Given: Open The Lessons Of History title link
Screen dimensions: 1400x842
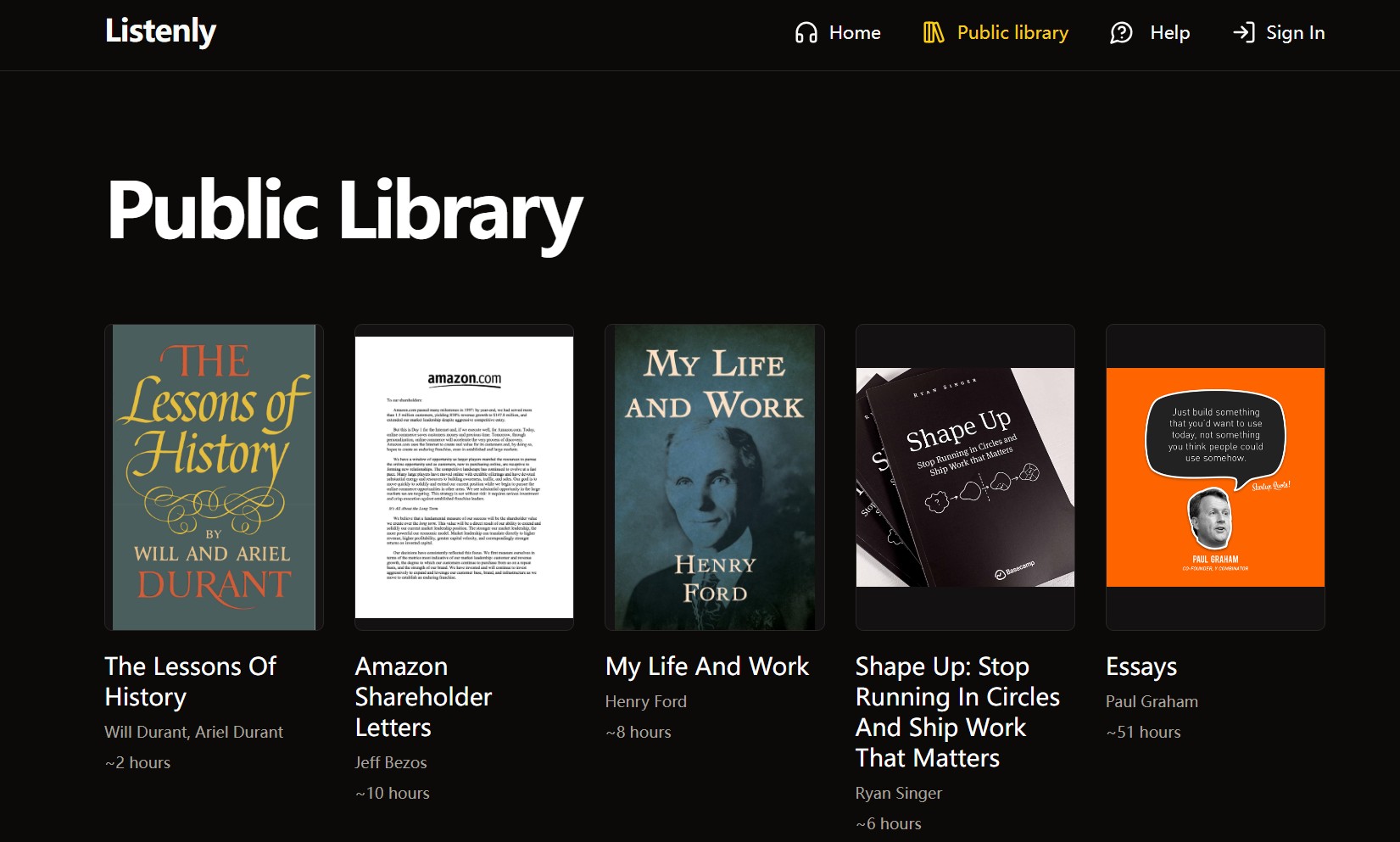Looking at the screenshot, I should [x=190, y=681].
